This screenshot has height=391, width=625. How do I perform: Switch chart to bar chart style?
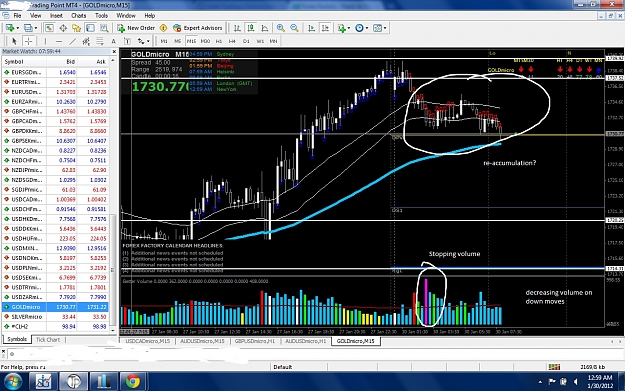[237, 28]
